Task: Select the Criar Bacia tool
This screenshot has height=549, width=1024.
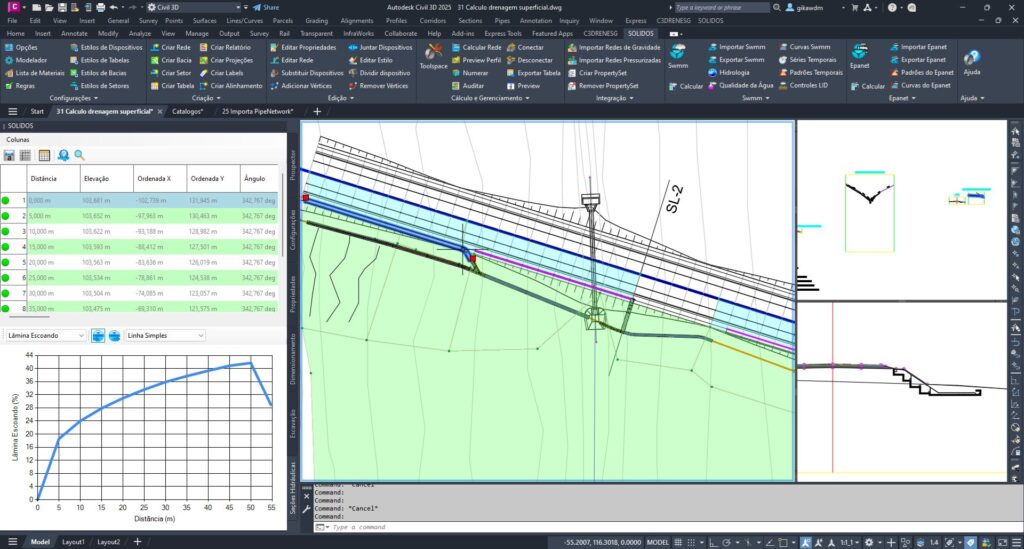Action: 170,60
